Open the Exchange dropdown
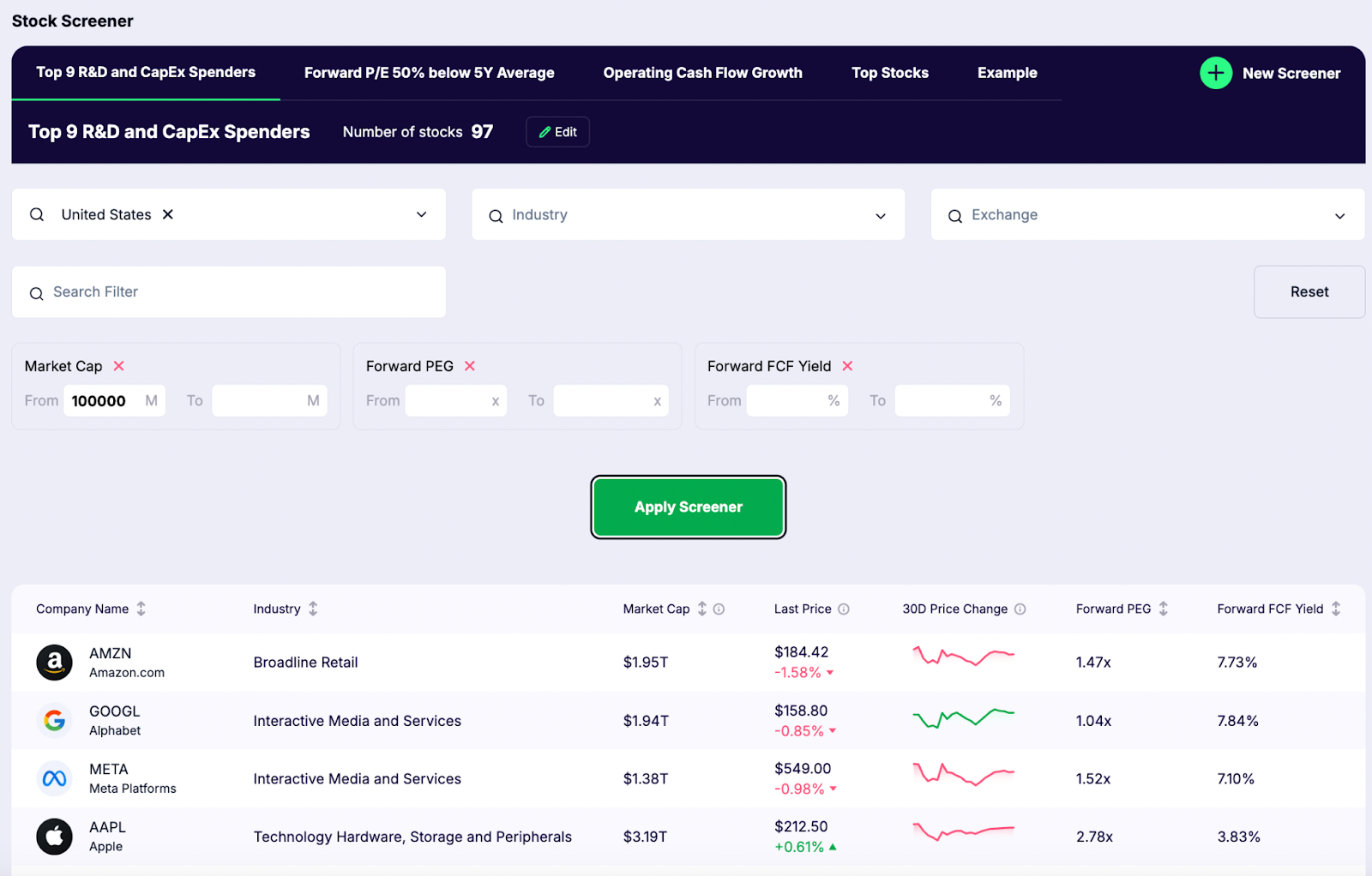This screenshot has width=1372, height=876. (1147, 214)
